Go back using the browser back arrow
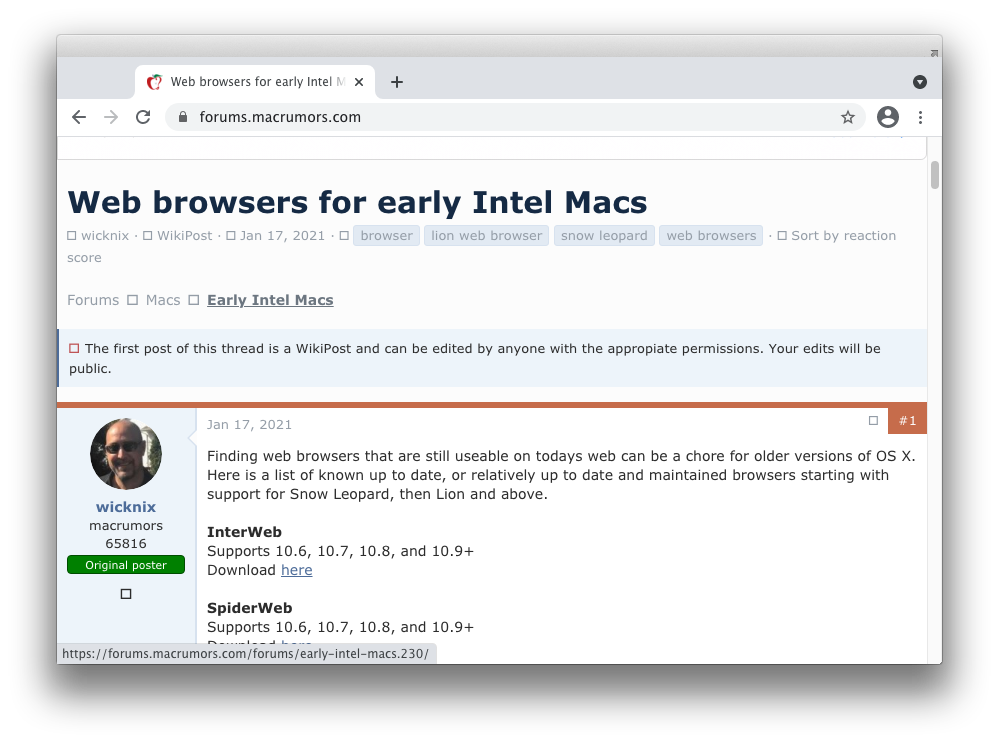 [x=79, y=117]
